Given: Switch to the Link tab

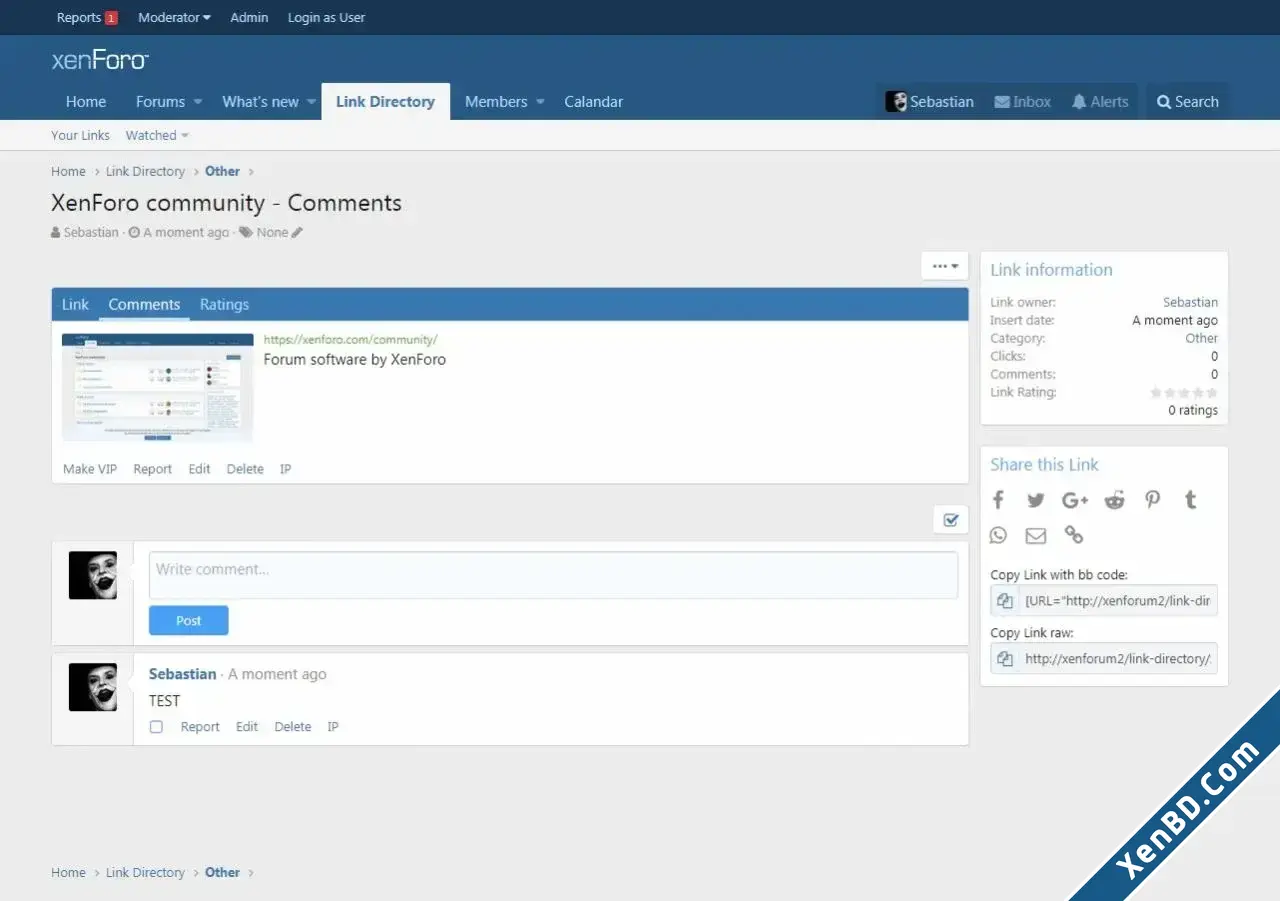Looking at the screenshot, I should click(x=75, y=305).
